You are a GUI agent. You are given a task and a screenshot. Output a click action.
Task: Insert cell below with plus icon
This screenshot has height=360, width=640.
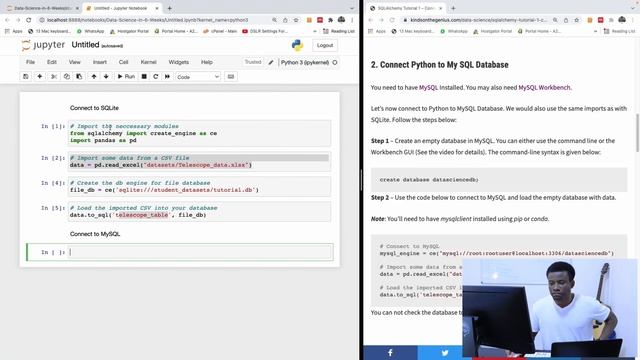click(x=40, y=77)
